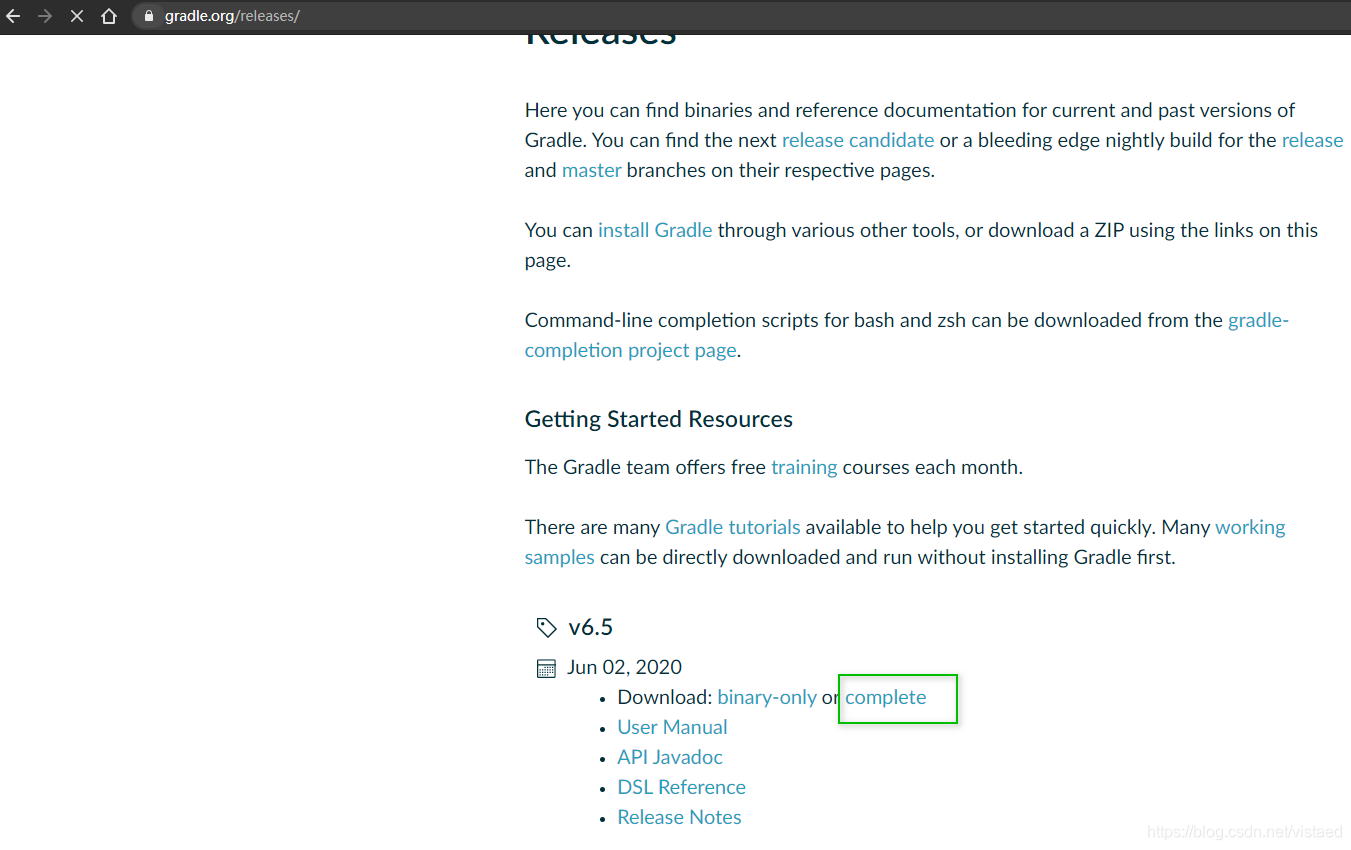Go back with the browser back arrow
This screenshot has width=1351, height=850.
(x=13, y=16)
